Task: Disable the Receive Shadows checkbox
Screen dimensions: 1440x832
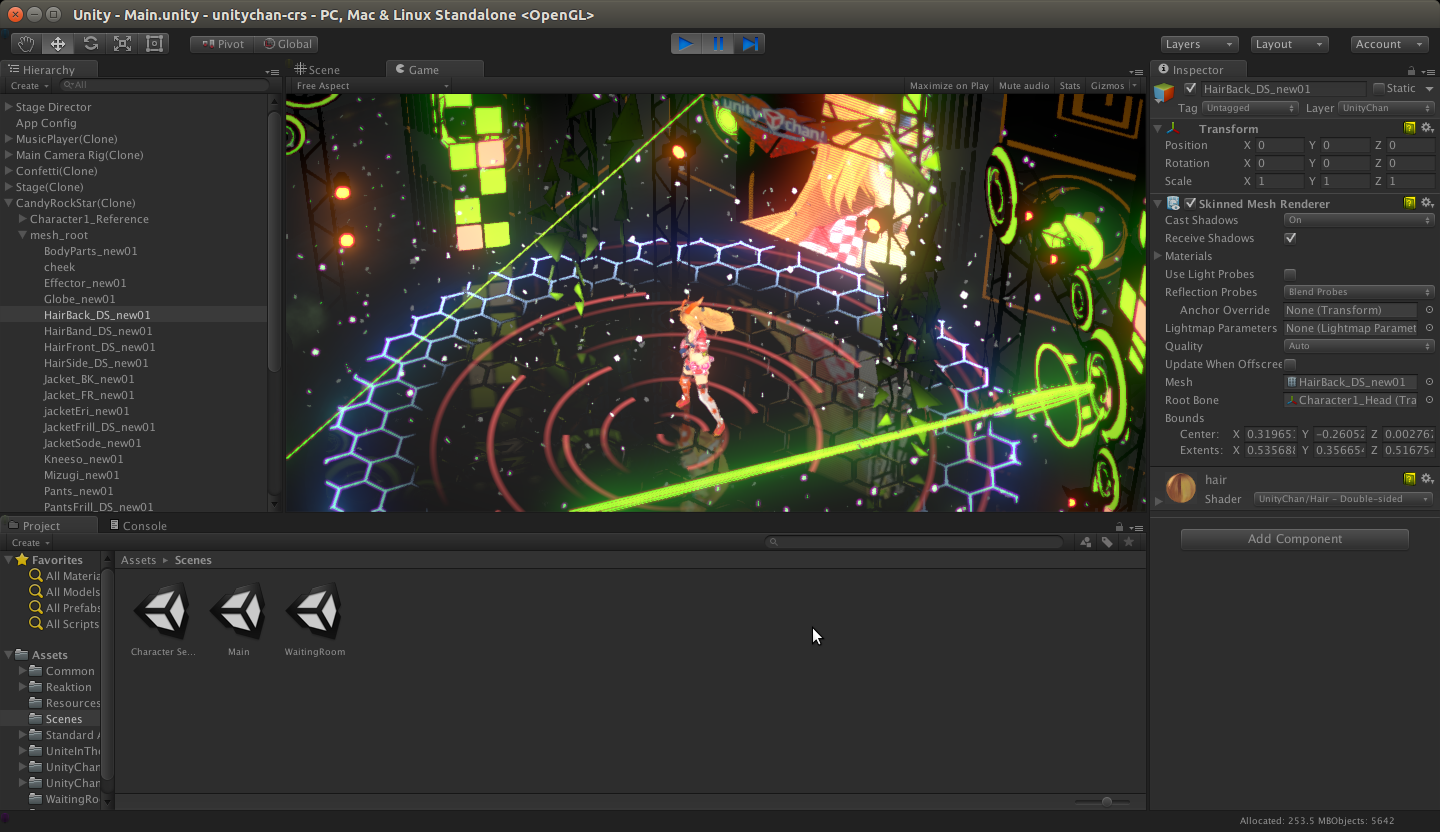Action: pyautogui.click(x=1290, y=238)
